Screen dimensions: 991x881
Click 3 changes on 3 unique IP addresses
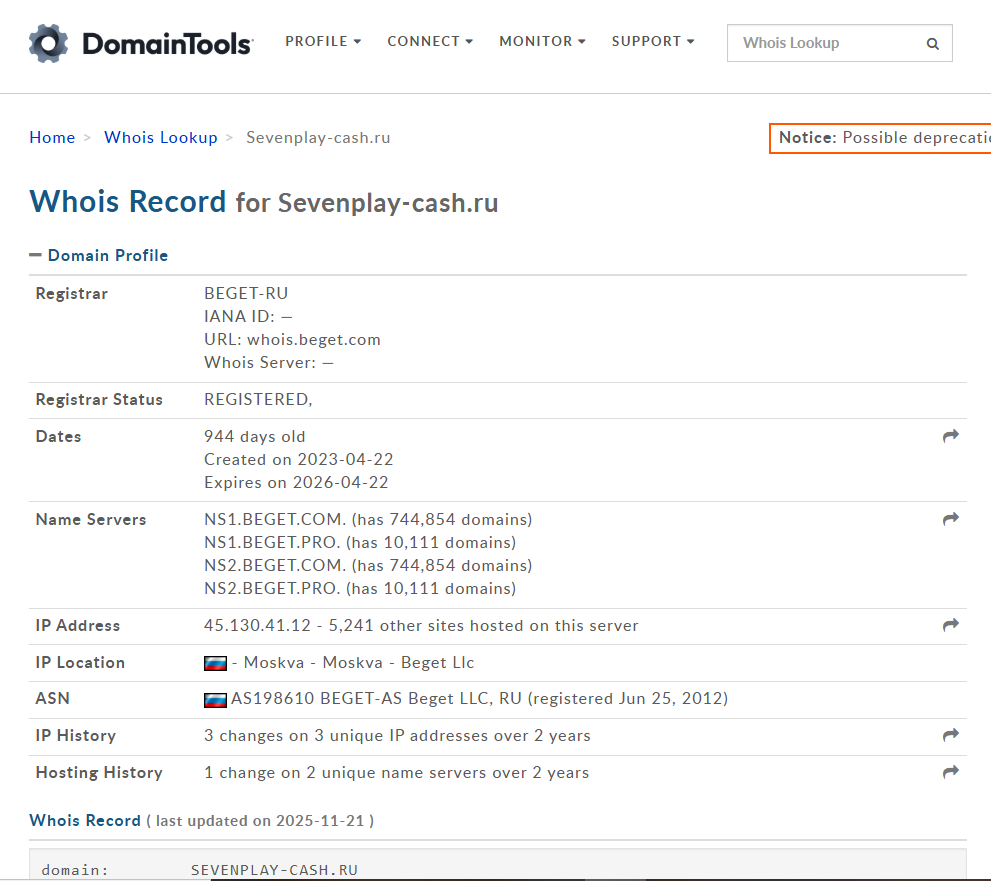397,736
